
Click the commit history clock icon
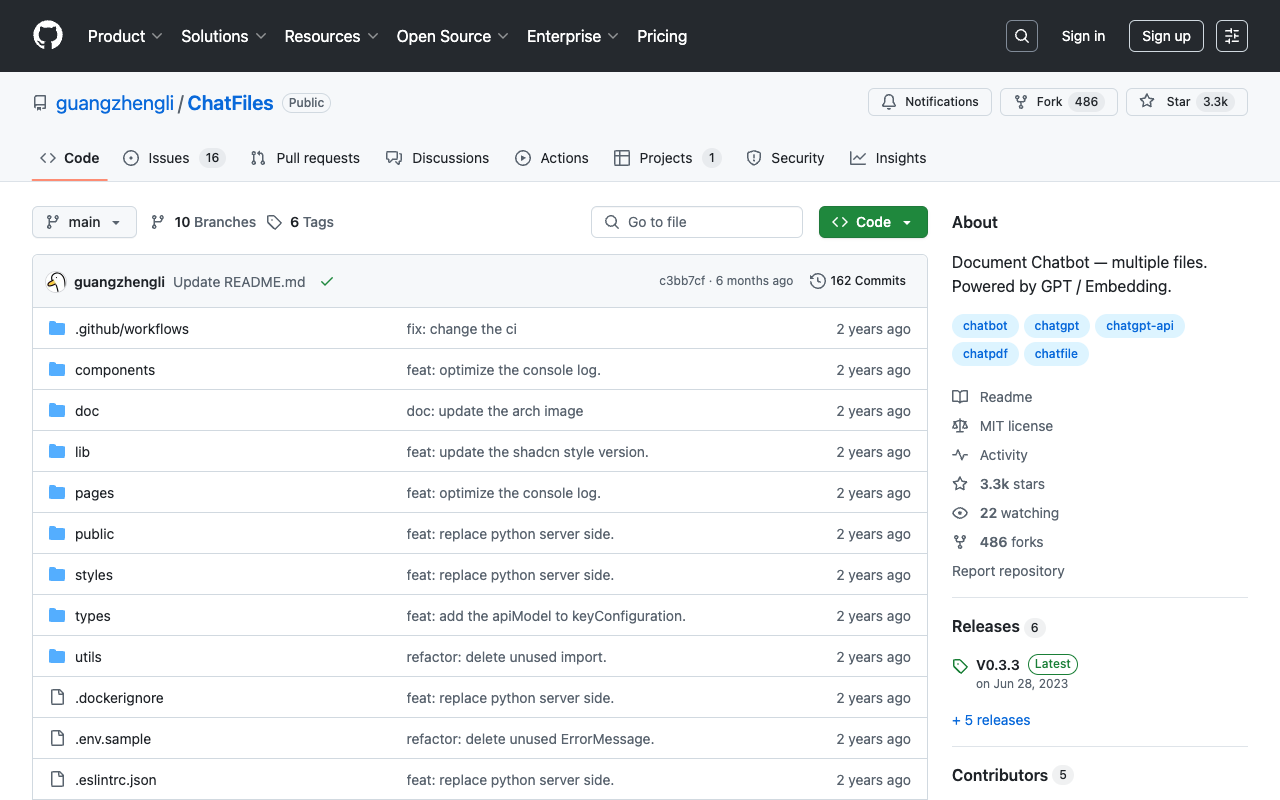818,281
